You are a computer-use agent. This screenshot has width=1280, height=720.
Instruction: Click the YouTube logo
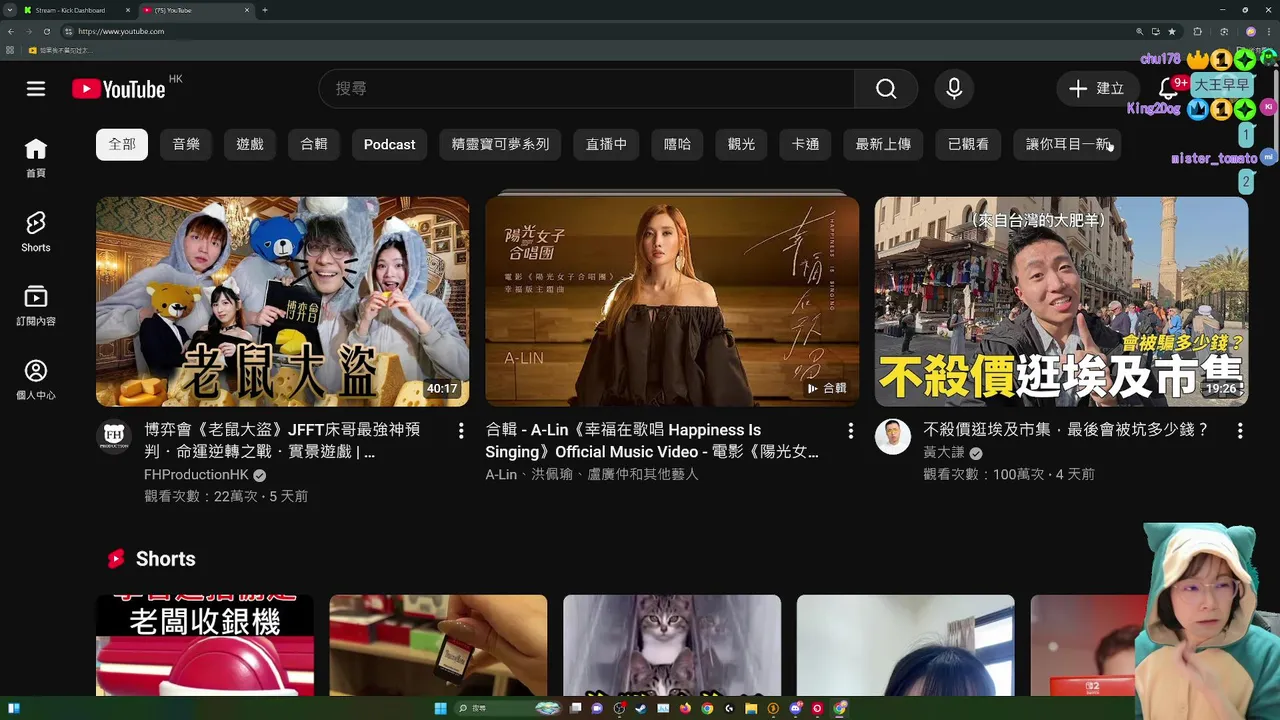point(118,89)
